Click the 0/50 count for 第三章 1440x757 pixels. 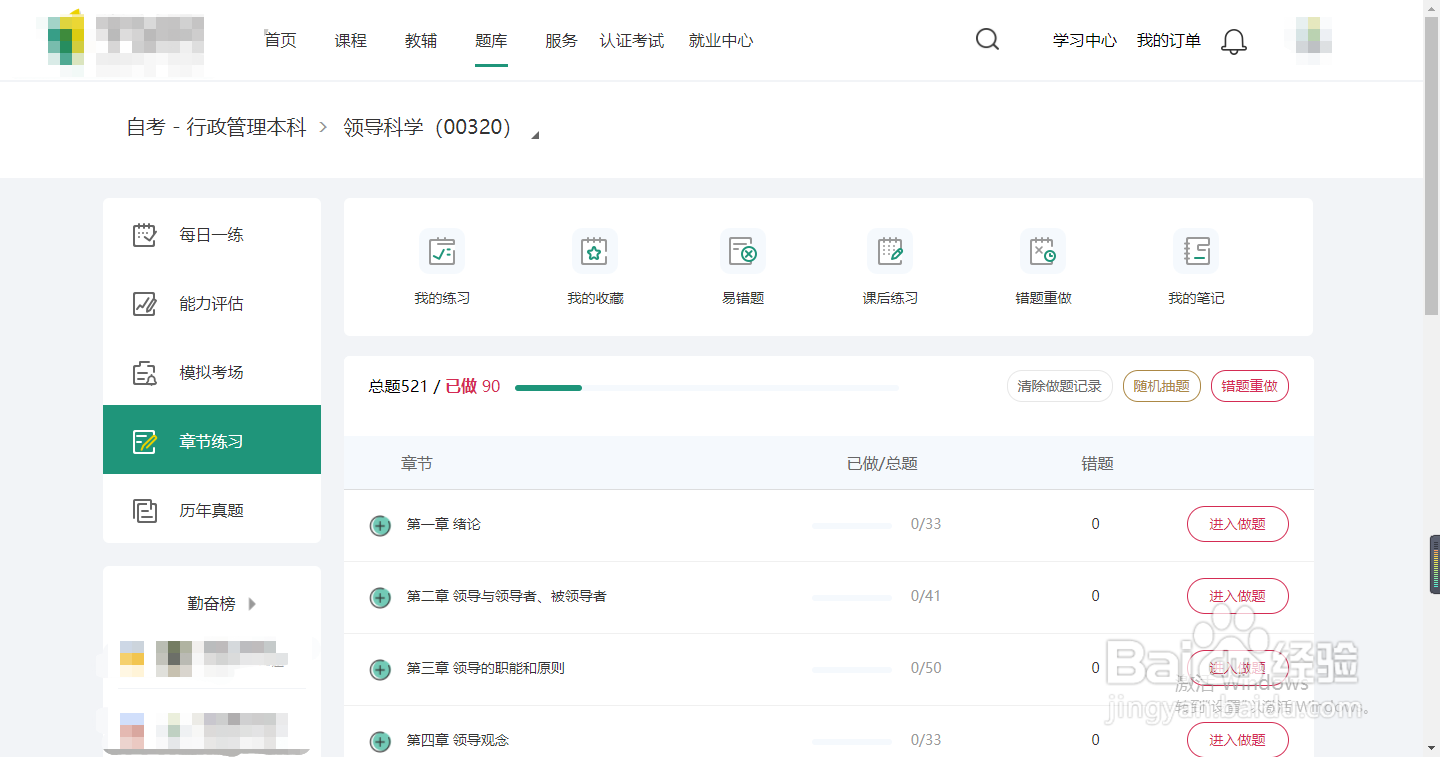(x=926, y=668)
